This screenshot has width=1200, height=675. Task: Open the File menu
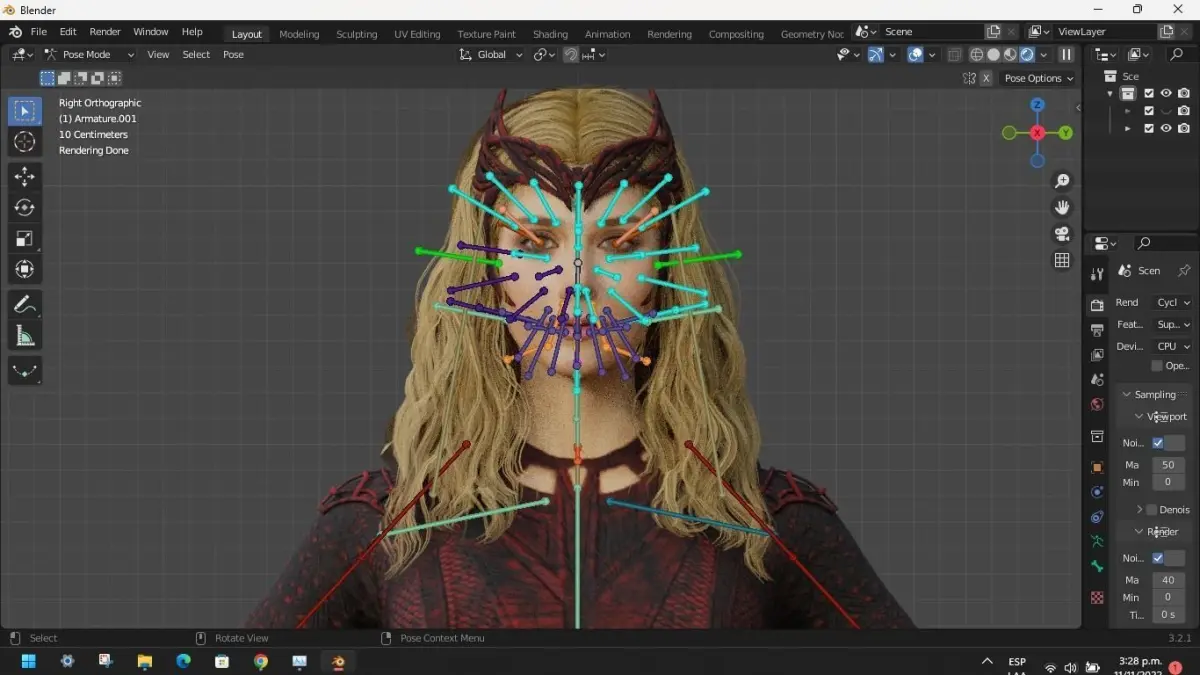pyautogui.click(x=38, y=32)
